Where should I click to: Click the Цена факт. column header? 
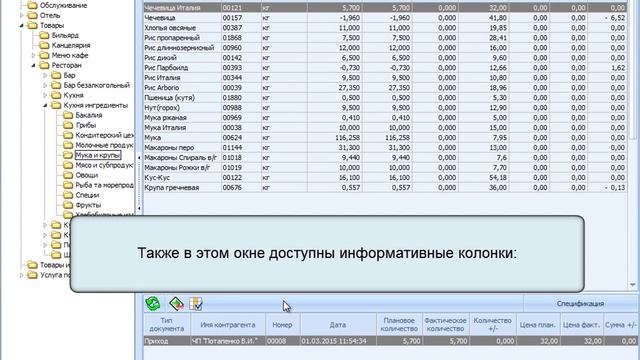point(582,324)
